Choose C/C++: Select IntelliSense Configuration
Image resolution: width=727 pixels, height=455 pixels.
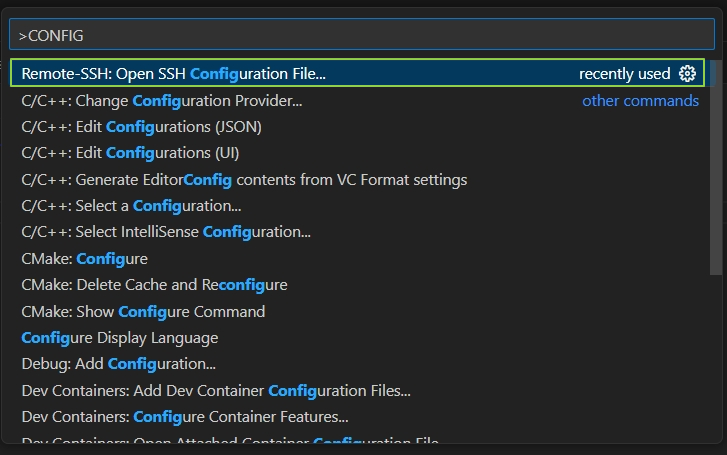357,232
